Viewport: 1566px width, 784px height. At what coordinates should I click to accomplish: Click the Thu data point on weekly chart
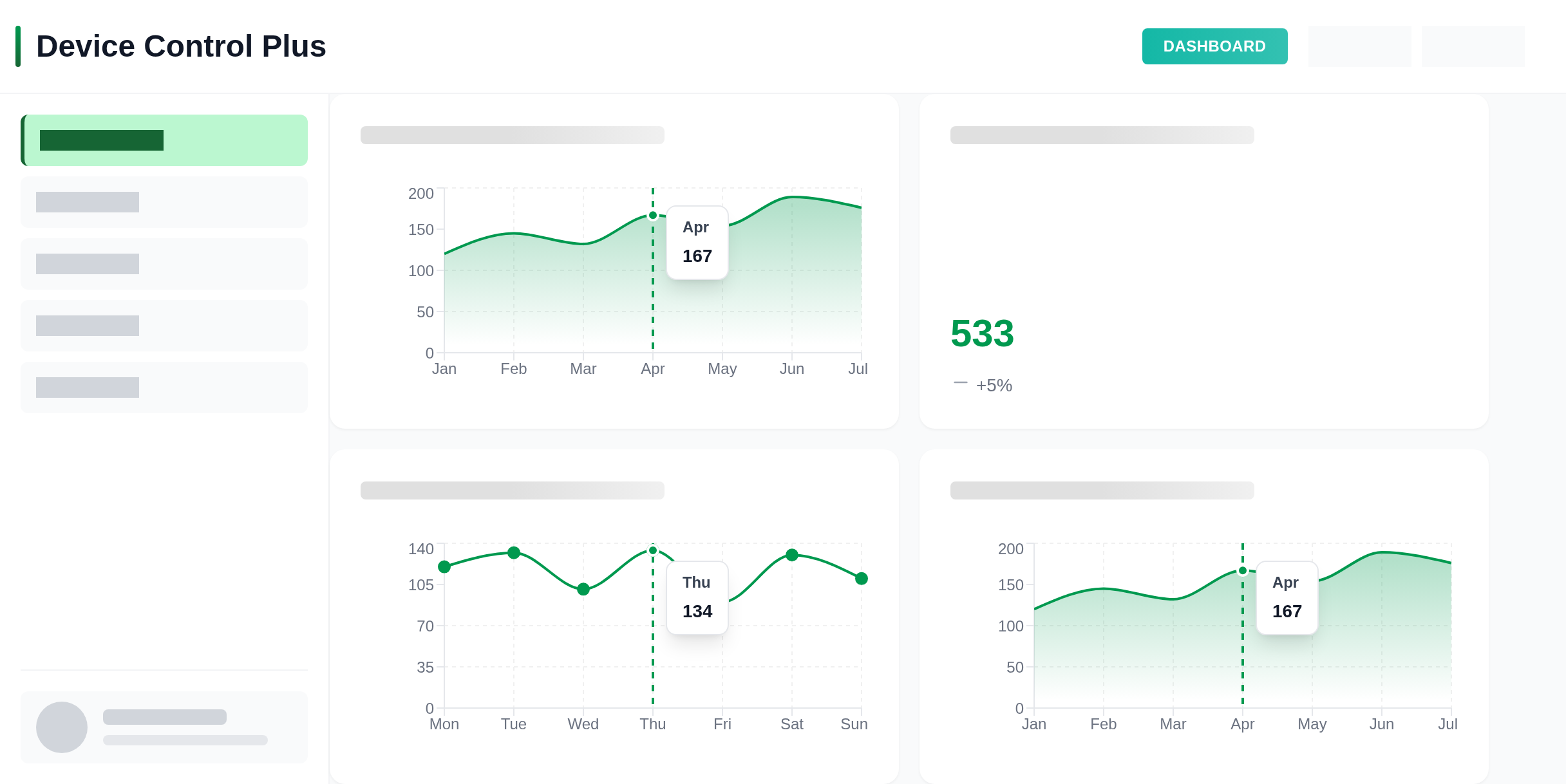[653, 550]
